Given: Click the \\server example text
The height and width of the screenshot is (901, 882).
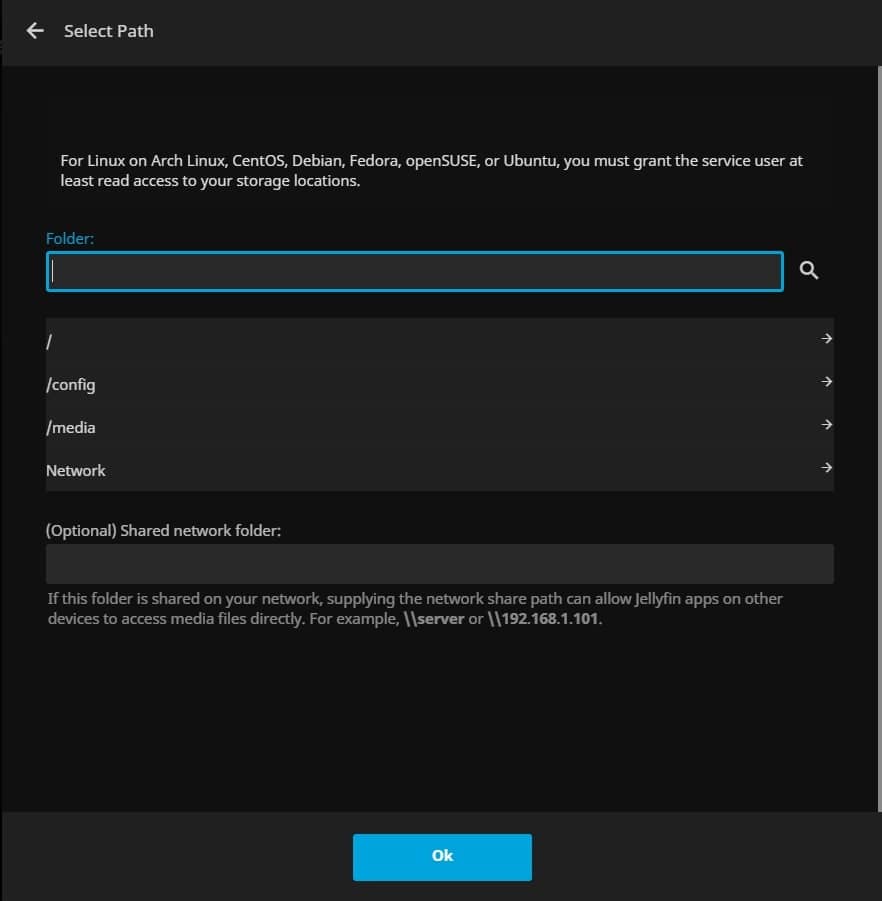Looking at the screenshot, I should (x=434, y=619).
